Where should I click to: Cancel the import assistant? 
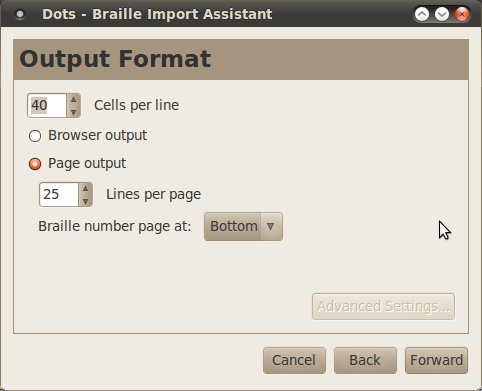coord(294,360)
